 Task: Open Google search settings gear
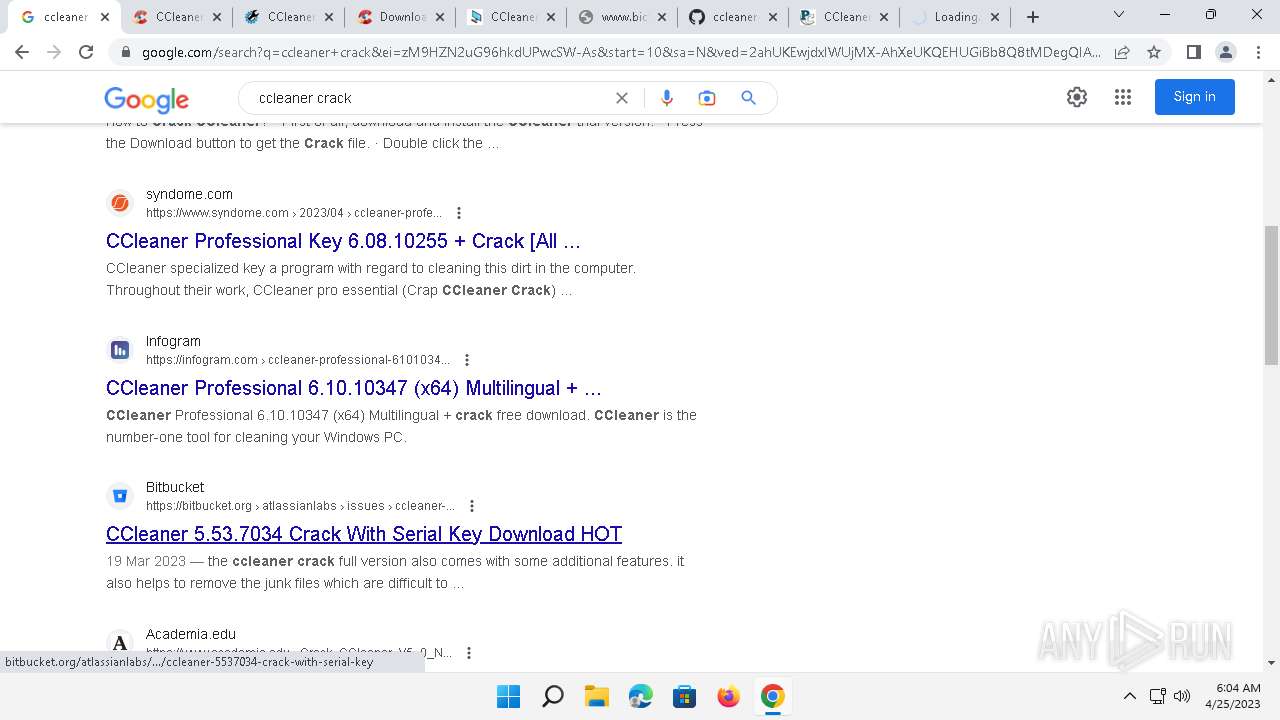coord(1077,97)
